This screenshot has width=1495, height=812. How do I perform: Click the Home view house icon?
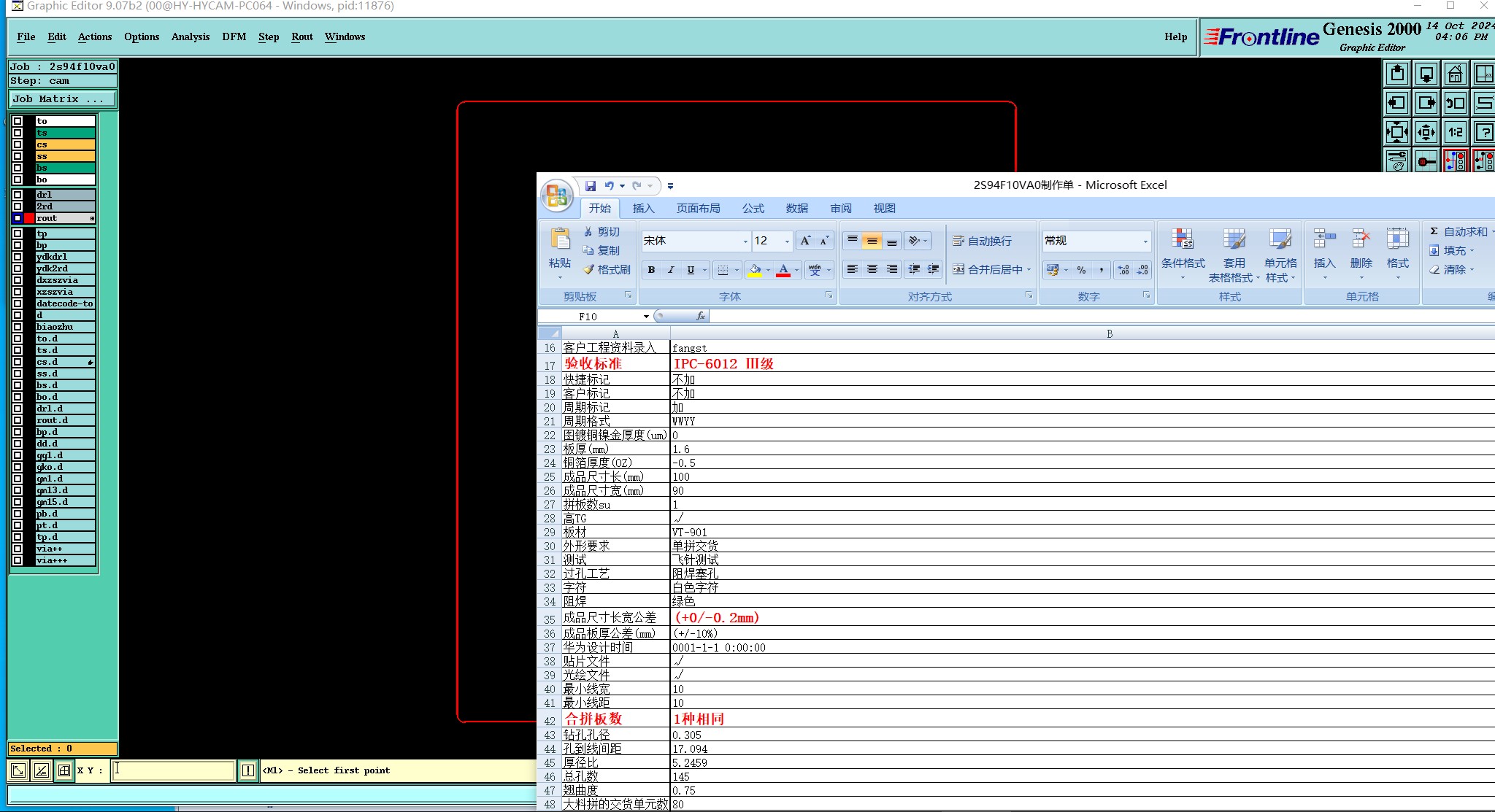point(1455,74)
